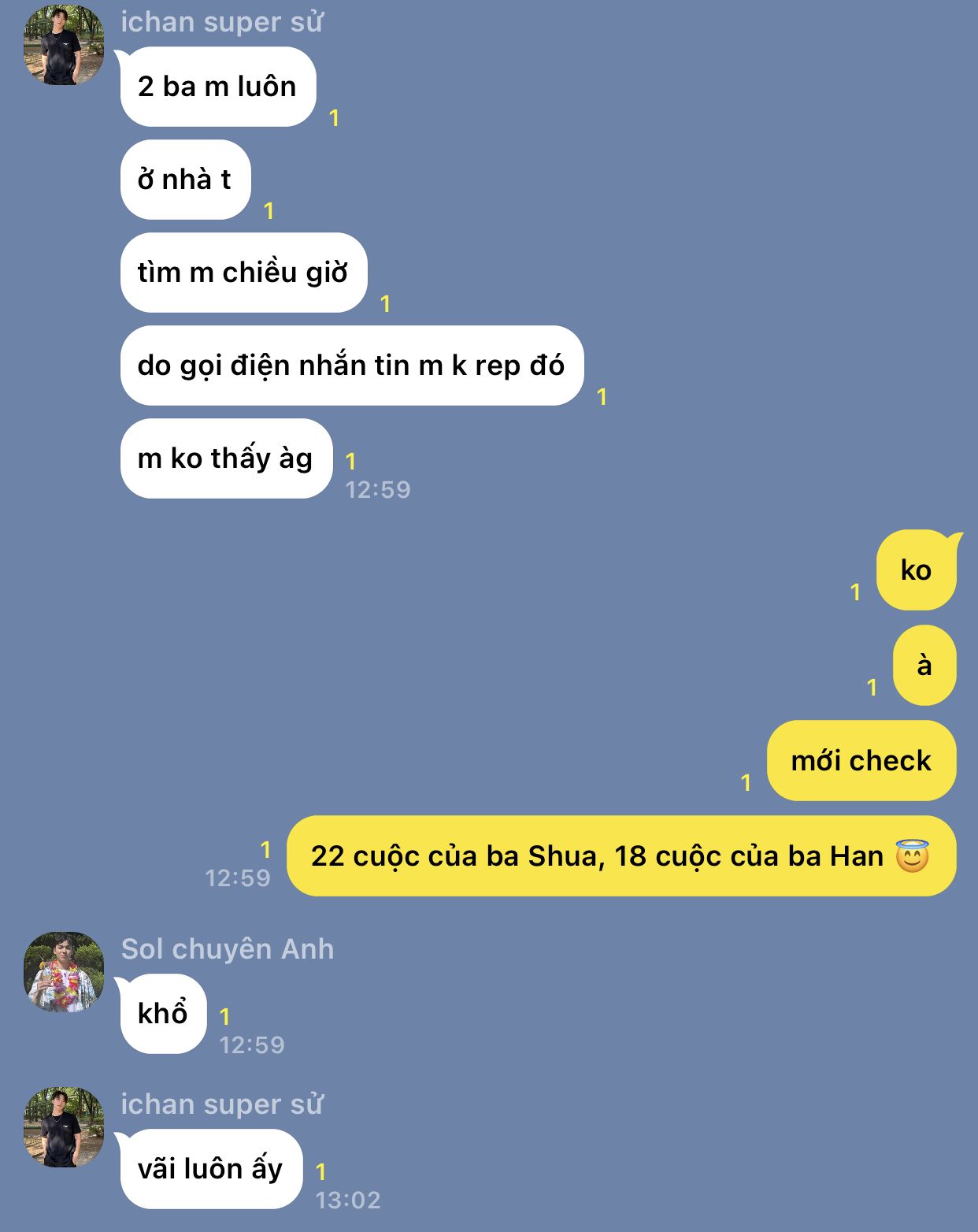This screenshot has height=1232, width=978.
Task: Tap the 'vãi luôn ấy' message bubble
Action: pyautogui.click(x=211, y=1169)
